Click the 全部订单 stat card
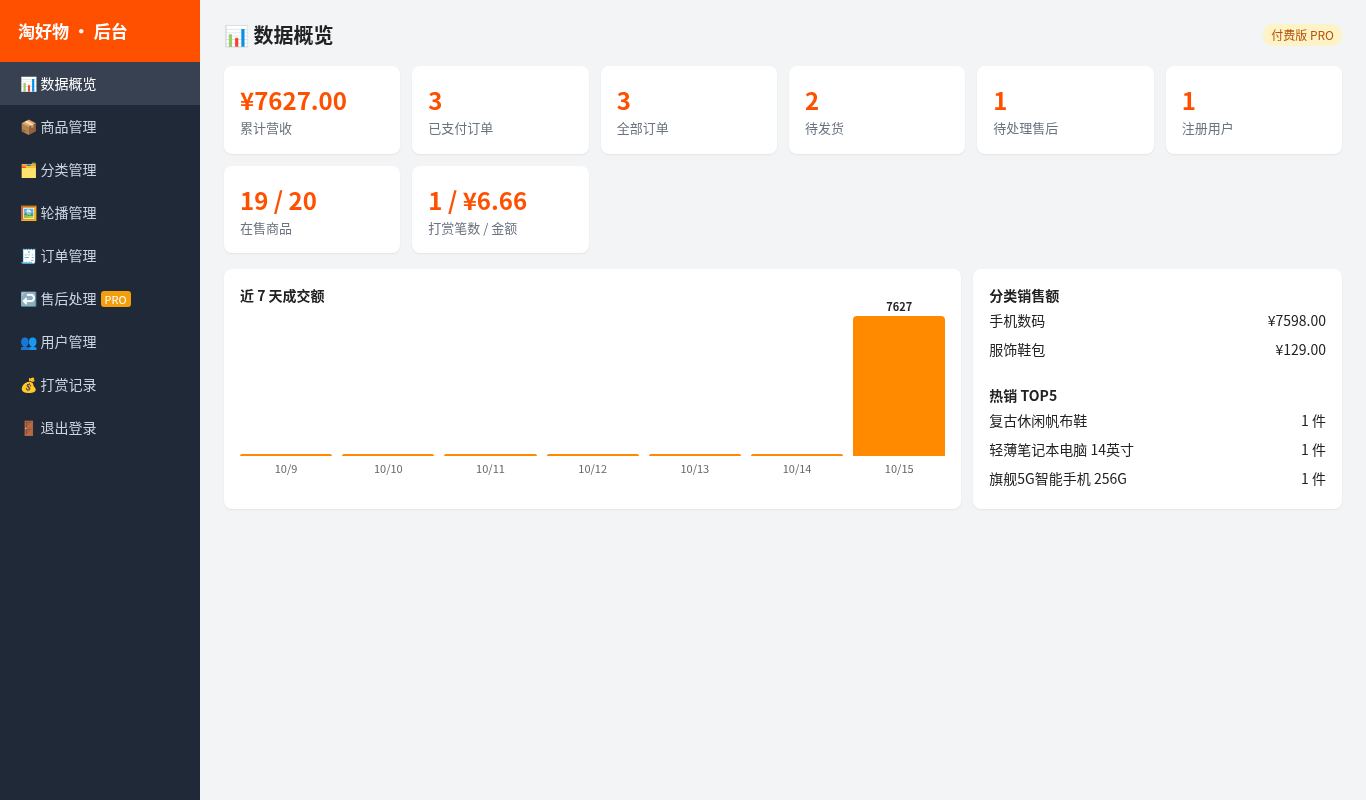 [689, 110]
